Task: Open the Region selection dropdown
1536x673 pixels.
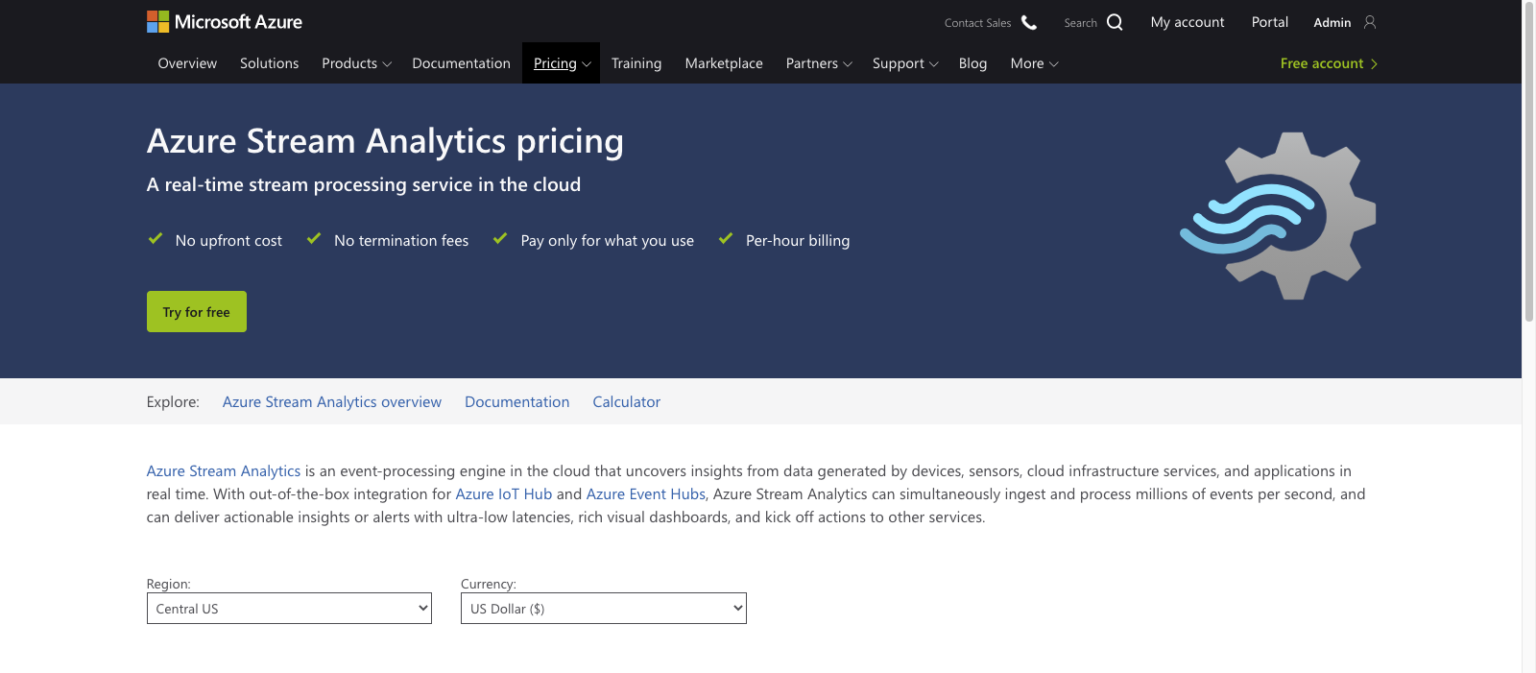Action: tap(289, 608)
